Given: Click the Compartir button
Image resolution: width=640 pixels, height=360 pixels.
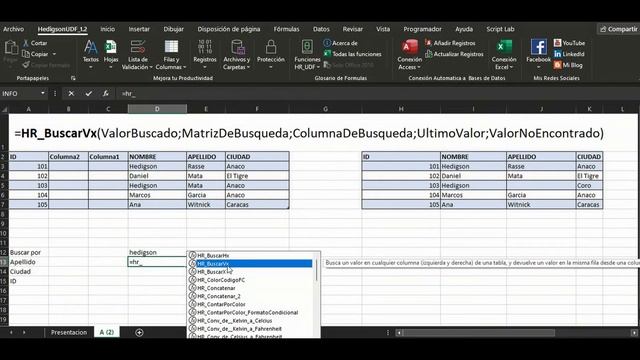Looking at the screenshot, I should 618,29.
